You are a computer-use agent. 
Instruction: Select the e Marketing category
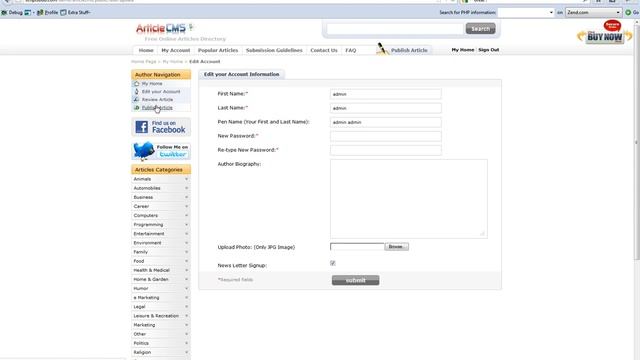point(147,298)
